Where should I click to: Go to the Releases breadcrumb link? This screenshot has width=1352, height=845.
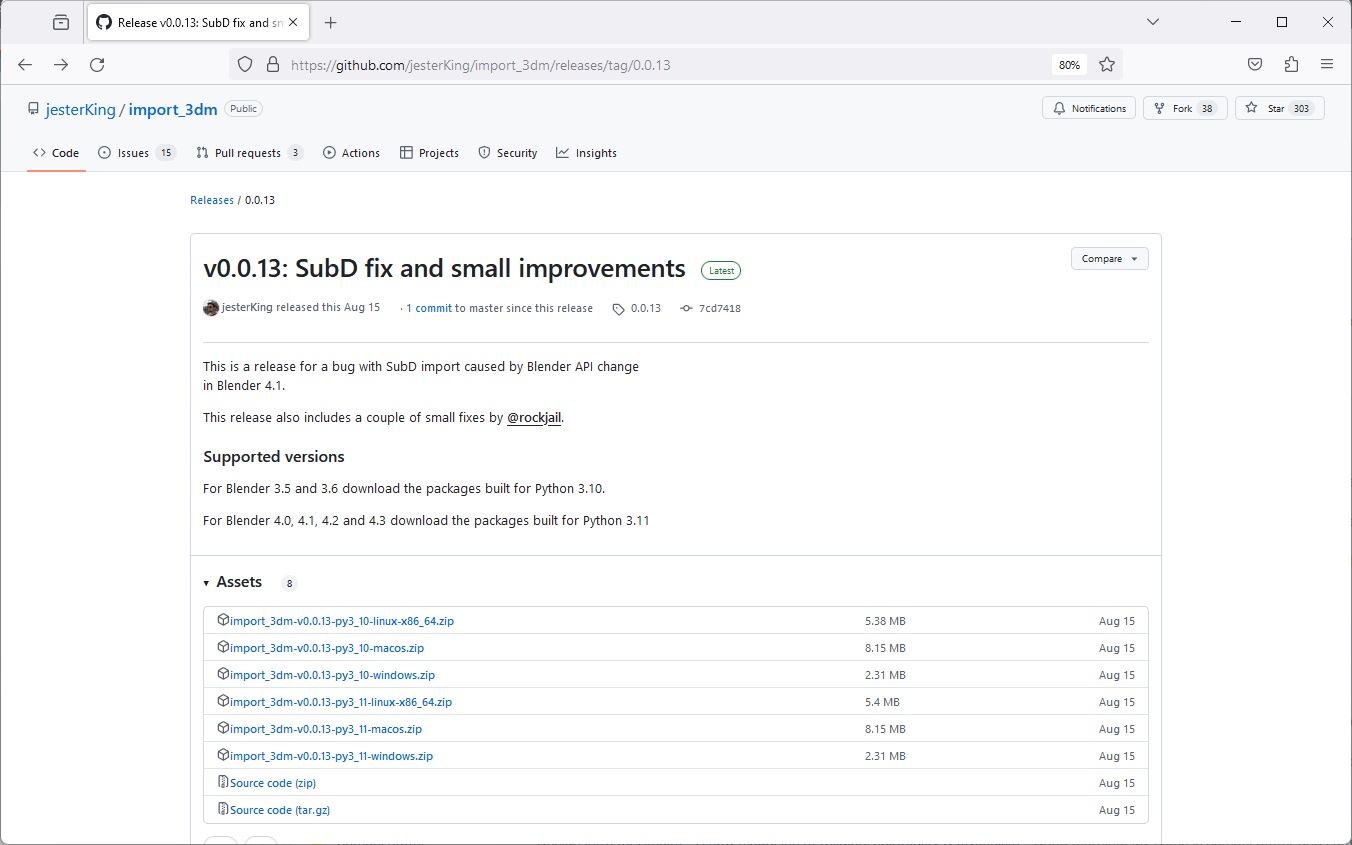(212, 200)
